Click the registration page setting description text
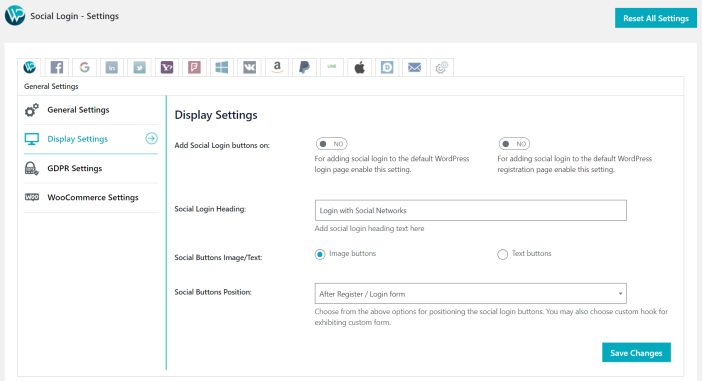This screenshot has width=702, height=381. click(574, 164)
